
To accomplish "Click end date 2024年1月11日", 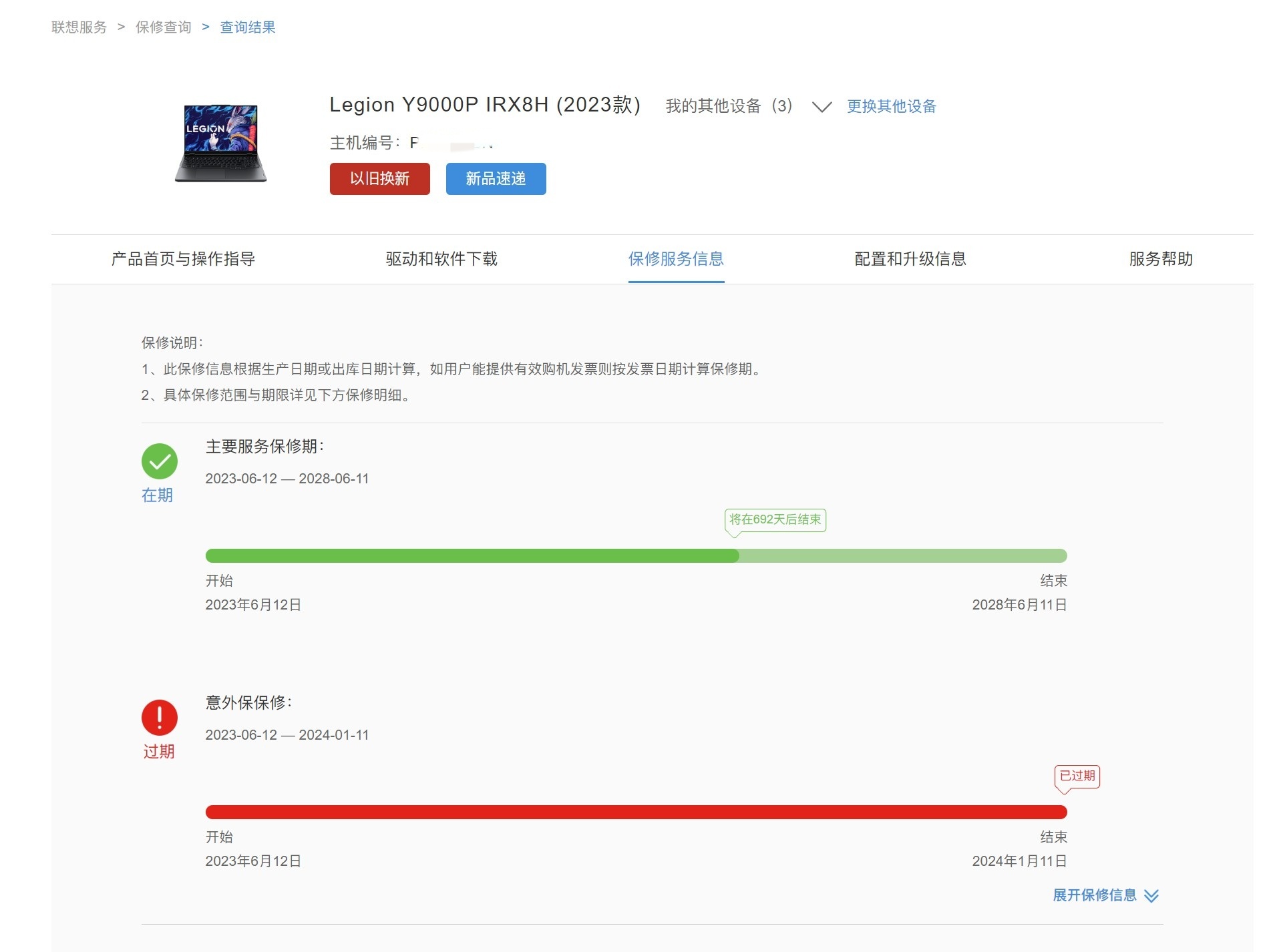I will (x=1019, y=861).
